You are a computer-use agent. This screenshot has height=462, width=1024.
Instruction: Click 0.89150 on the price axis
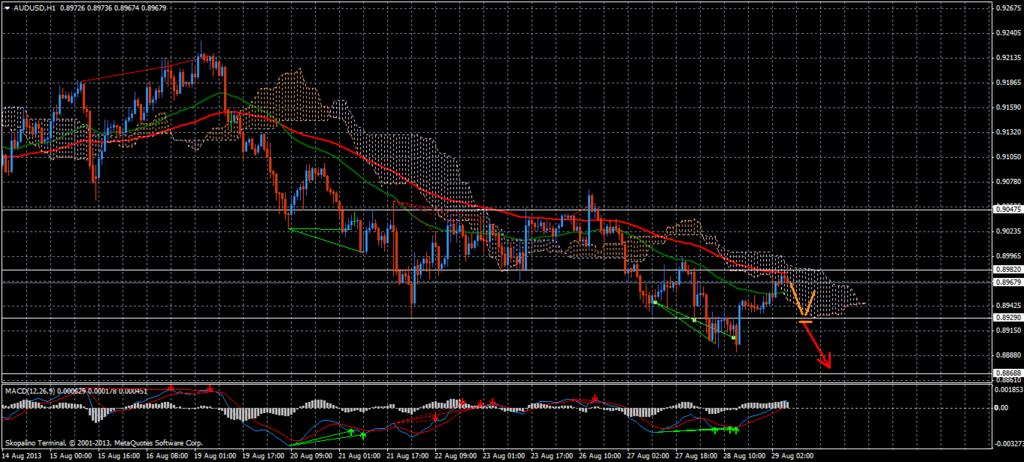pos(1007,330)
